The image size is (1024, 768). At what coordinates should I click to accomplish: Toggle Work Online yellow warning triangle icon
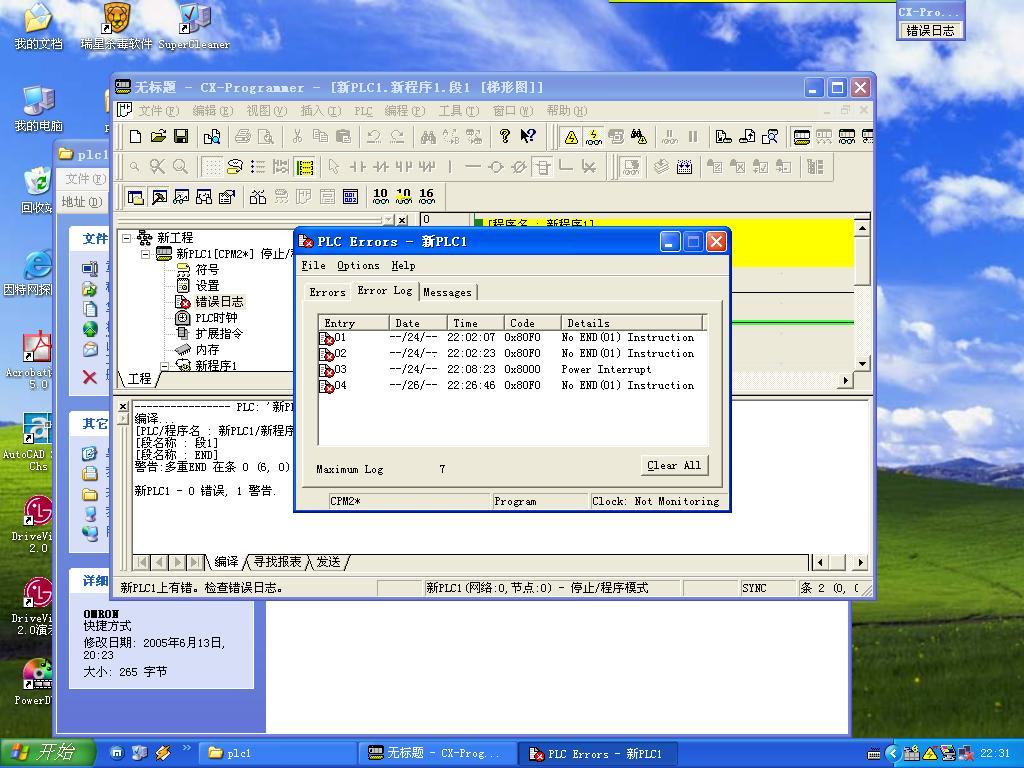coord(571,136)
